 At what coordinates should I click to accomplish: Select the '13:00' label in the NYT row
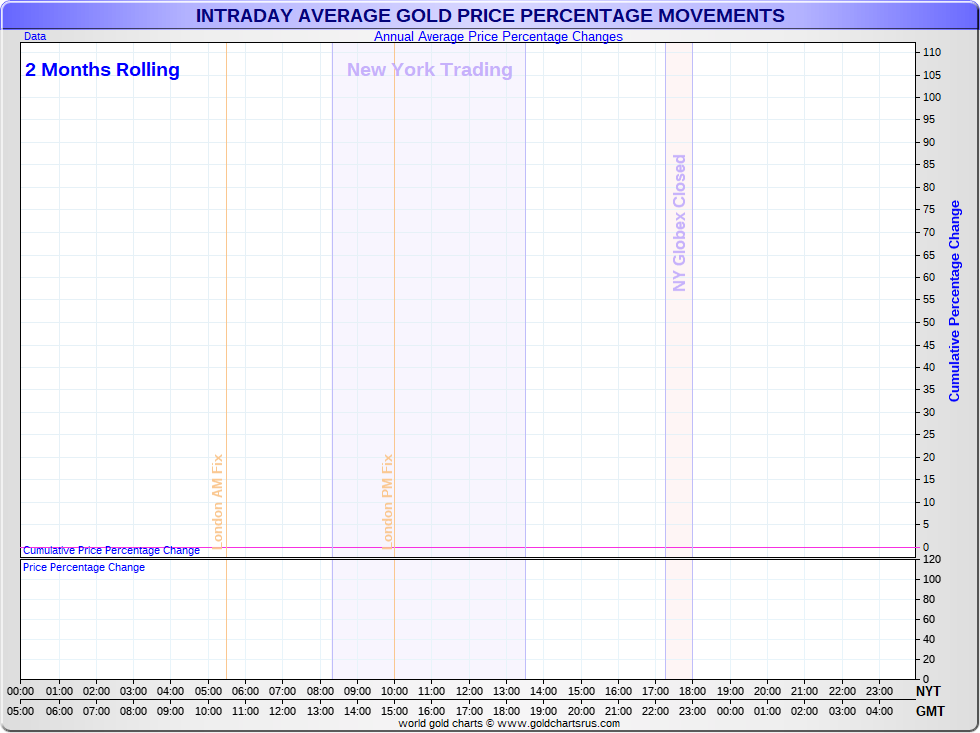point(506,691)
